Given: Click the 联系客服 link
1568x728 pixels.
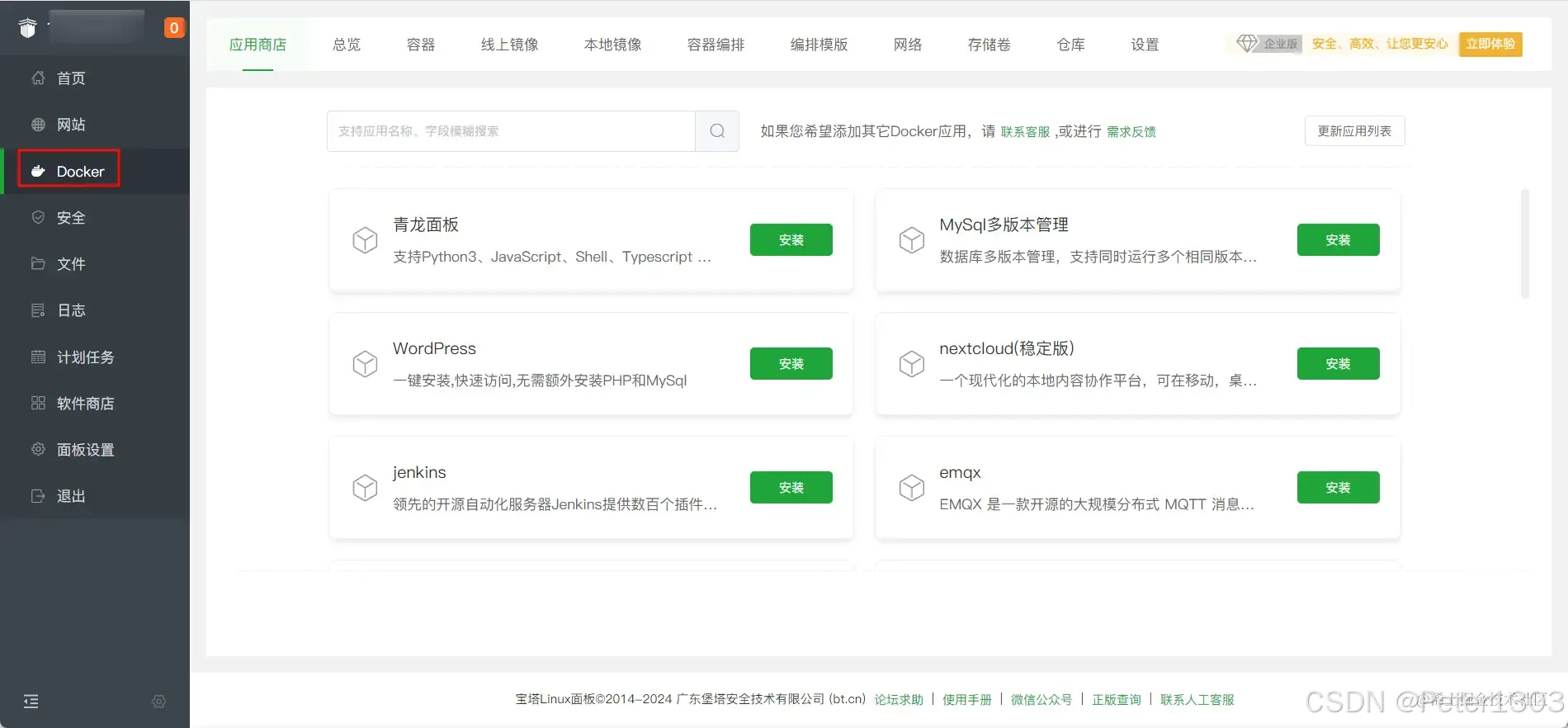Looking at the screenshot, I should pos(1025,132).
